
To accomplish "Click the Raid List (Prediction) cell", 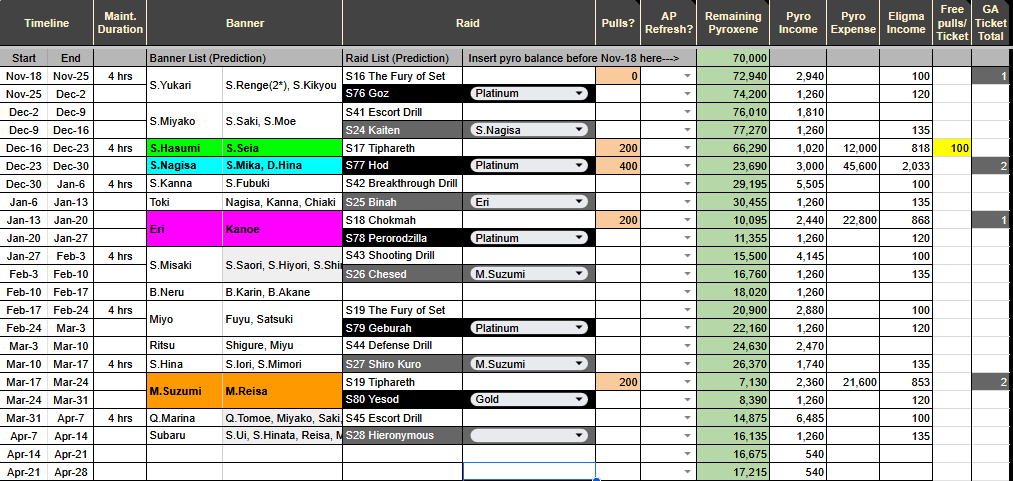I will coord(402,58).
